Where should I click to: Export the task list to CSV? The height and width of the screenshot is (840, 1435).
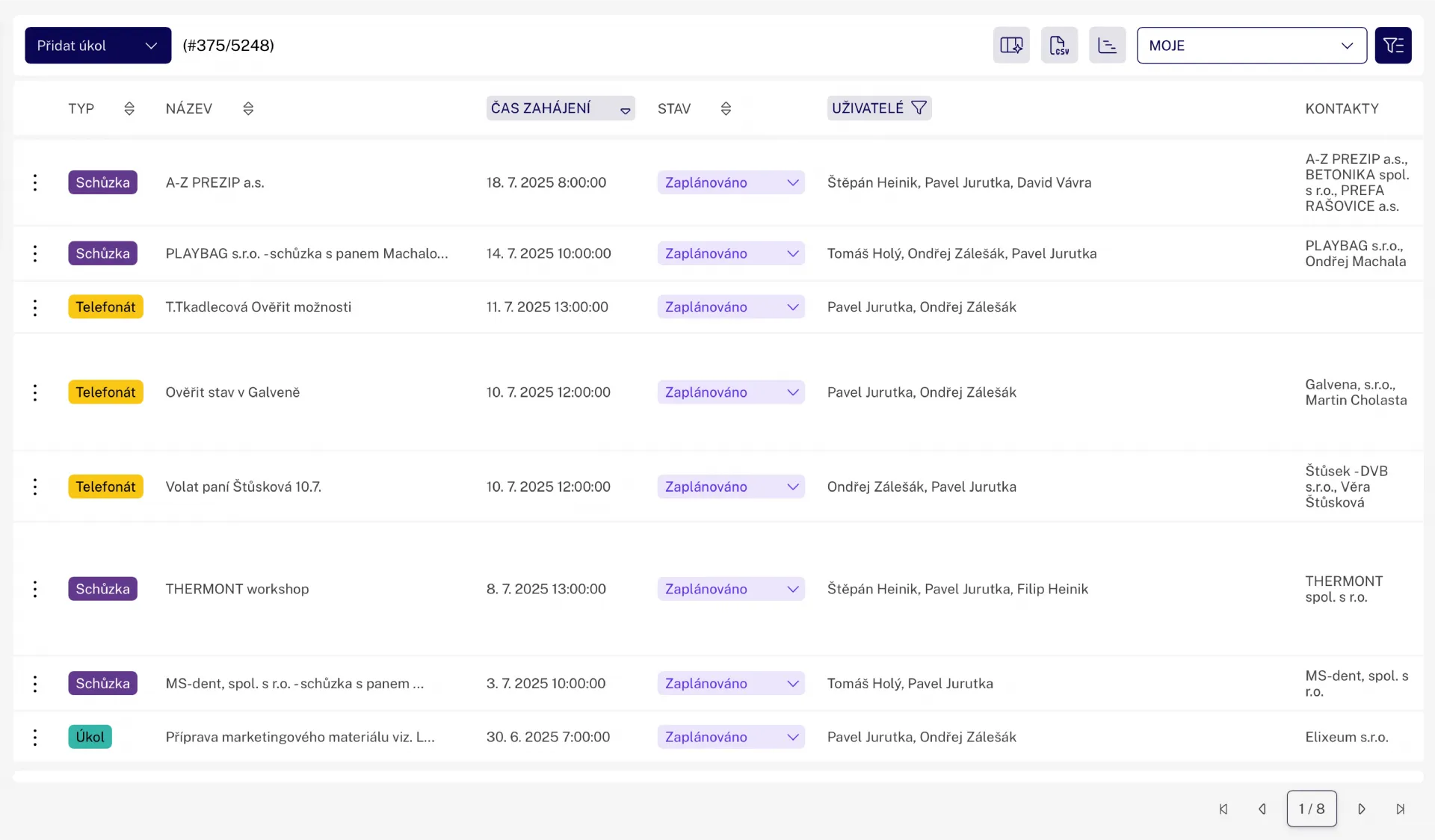(x=1059, y=46)
